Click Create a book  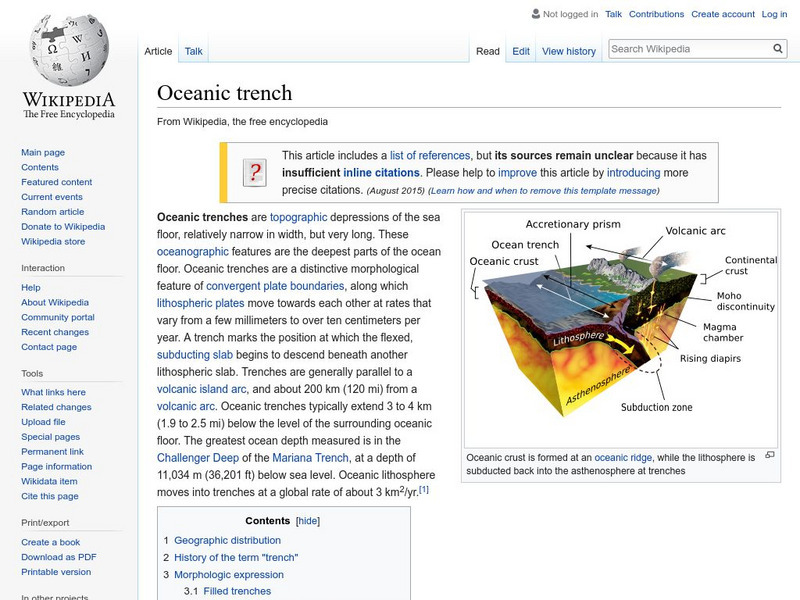click(51, 542)
